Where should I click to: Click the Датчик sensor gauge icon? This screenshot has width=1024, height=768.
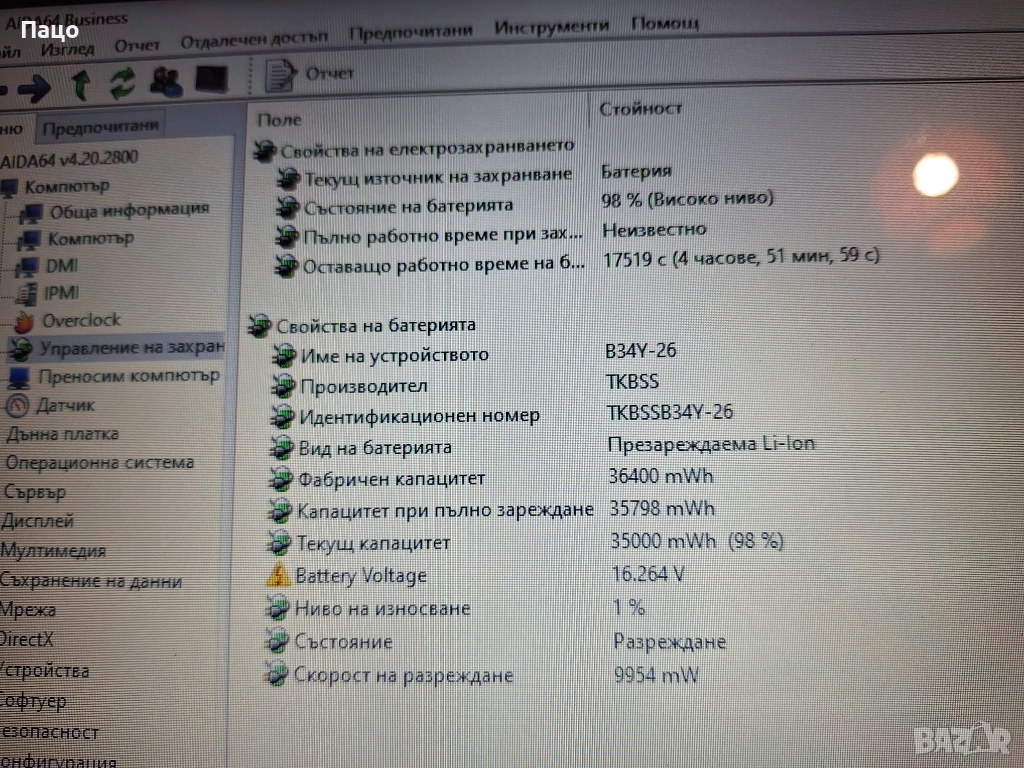[17, 405]
